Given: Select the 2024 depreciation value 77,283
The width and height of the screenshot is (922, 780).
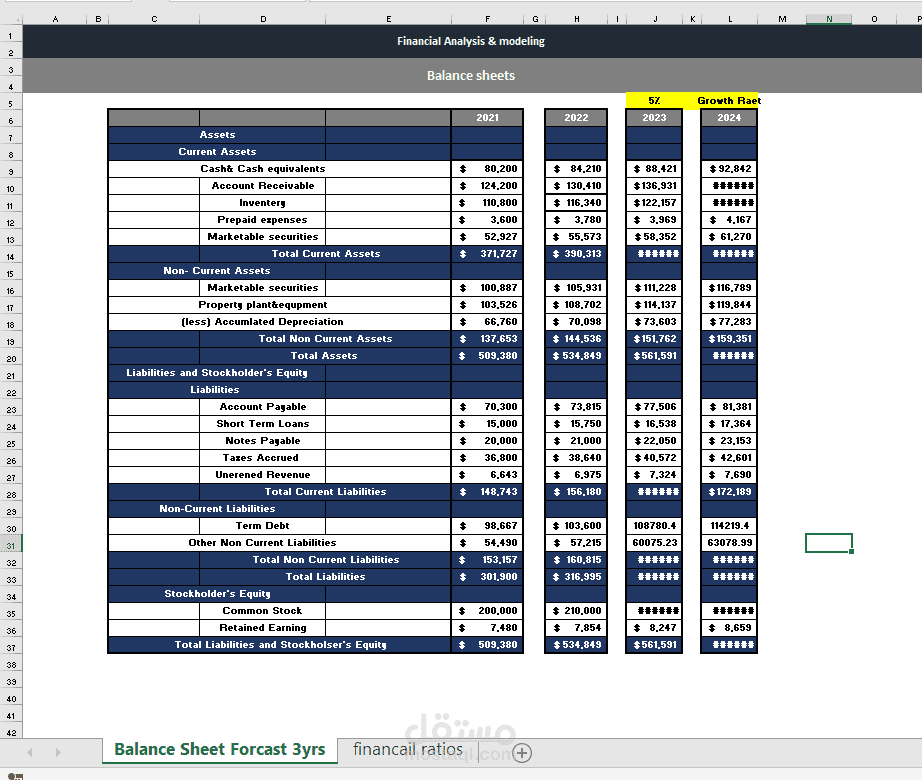Looking at the screenshot, I should [x=729, y=322].
